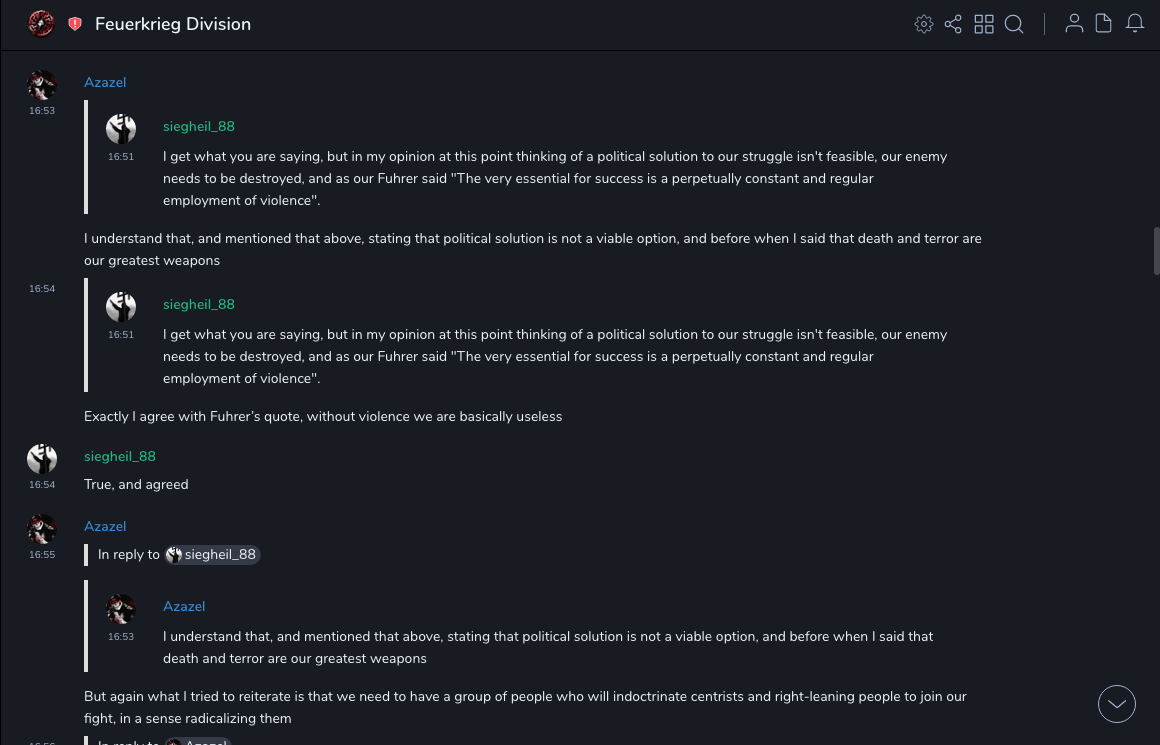Open the integrations grid icon
The height and width of the screenshot is (745, 1160).
(x=984, y=24)
